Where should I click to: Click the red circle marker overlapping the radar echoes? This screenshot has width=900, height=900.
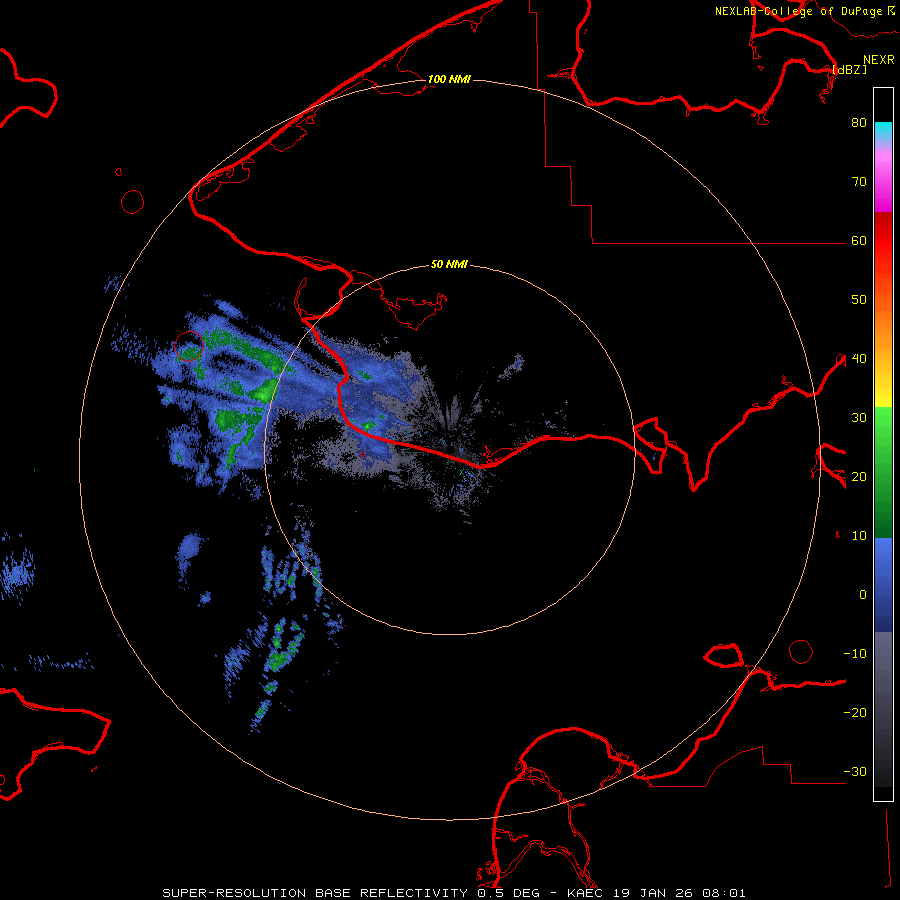click(x=189, y=346)
